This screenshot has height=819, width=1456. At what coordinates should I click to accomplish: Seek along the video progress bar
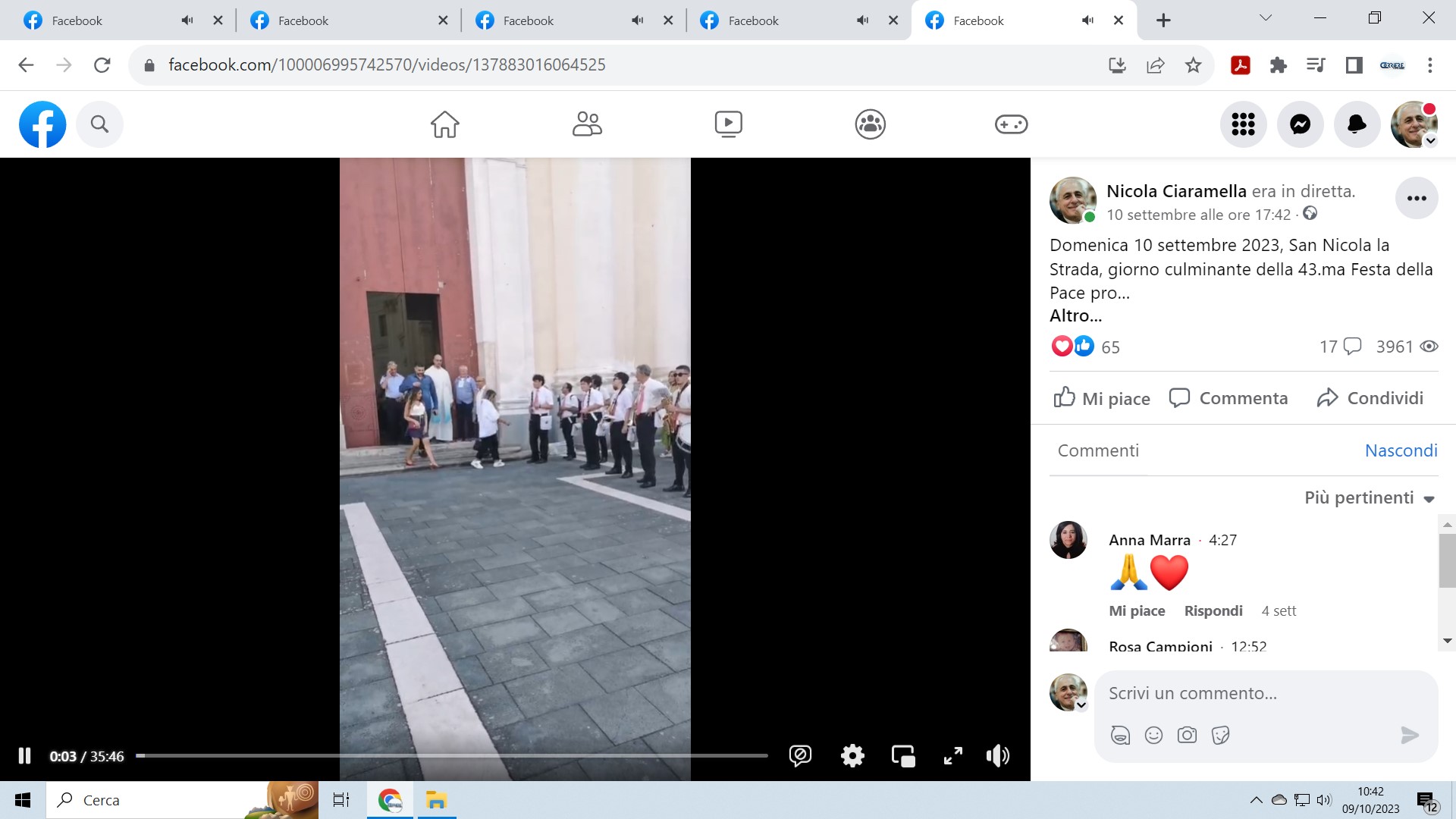452,756
